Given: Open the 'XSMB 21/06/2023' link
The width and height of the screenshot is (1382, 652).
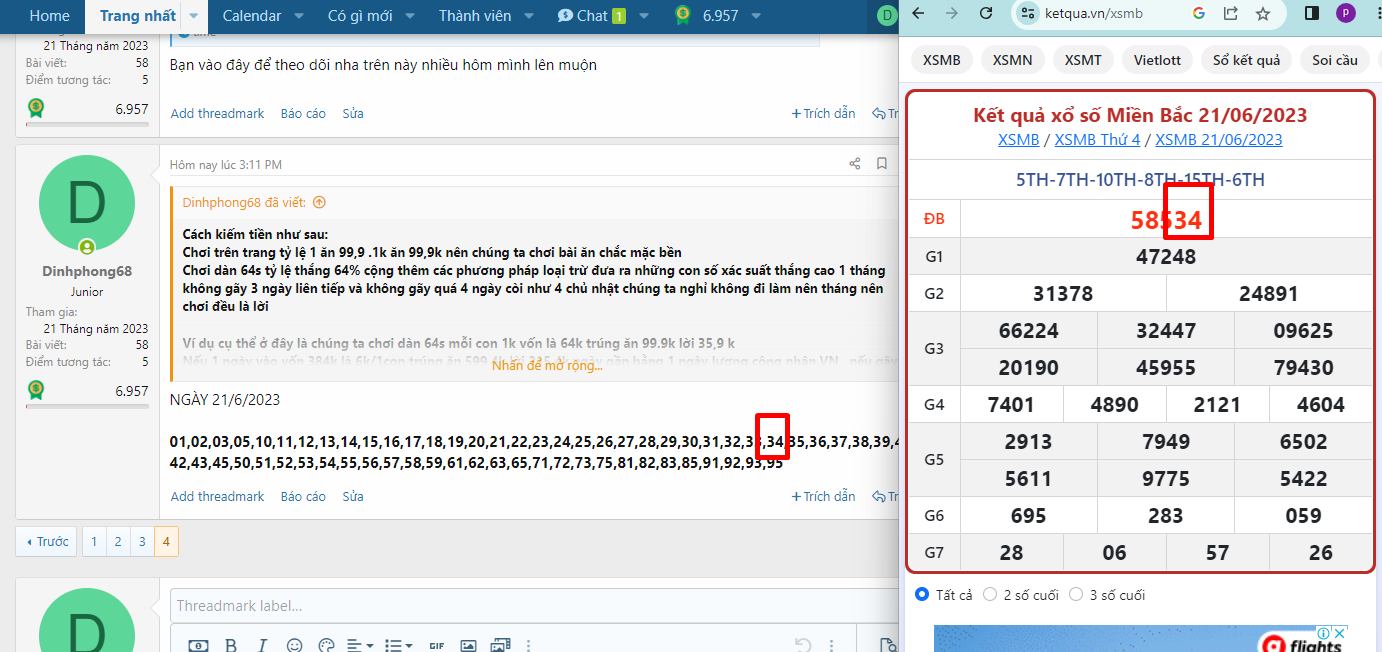Looking at the screenshot, I should pos(1218,139).
